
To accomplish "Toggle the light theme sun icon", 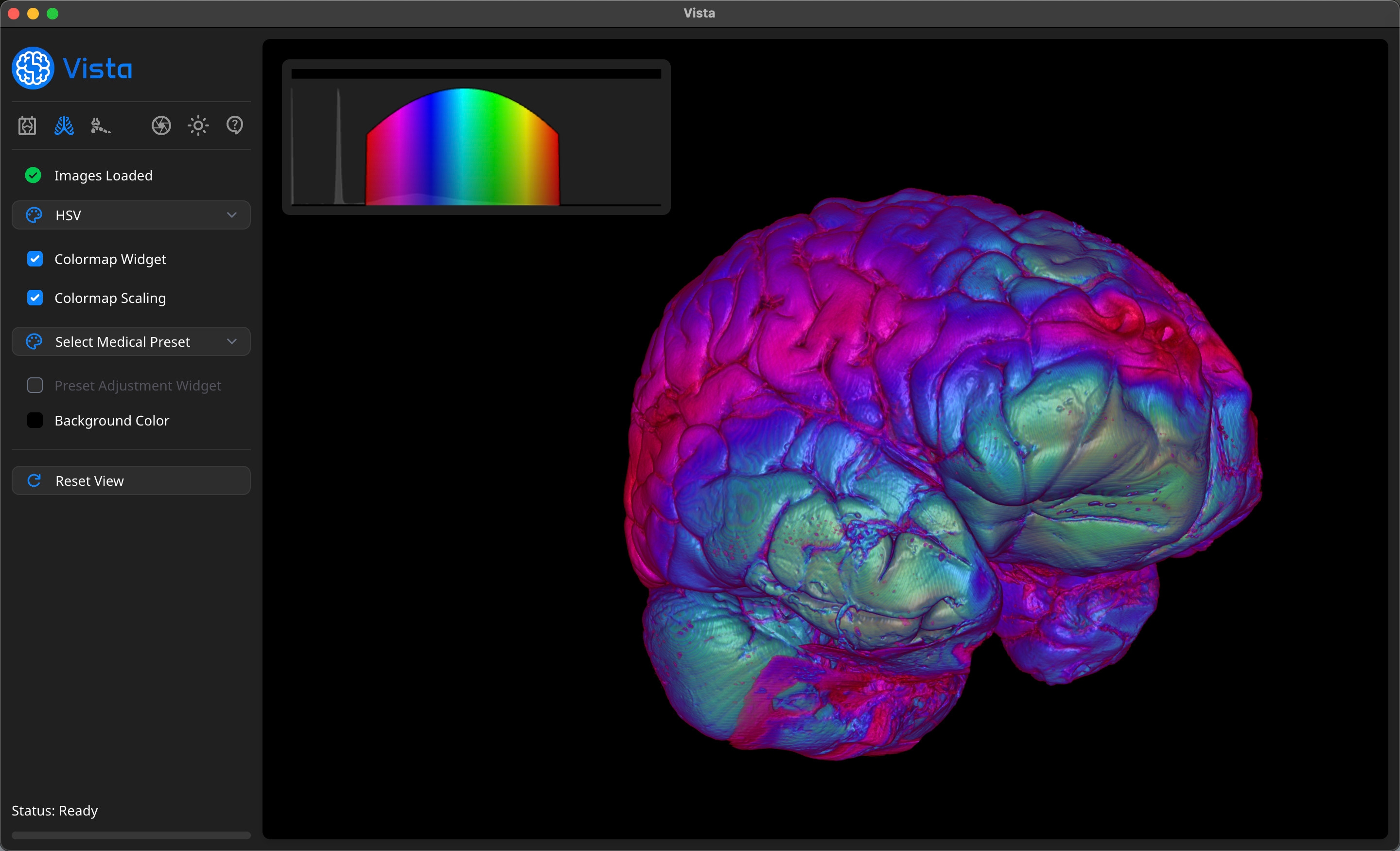I will 198,125.
